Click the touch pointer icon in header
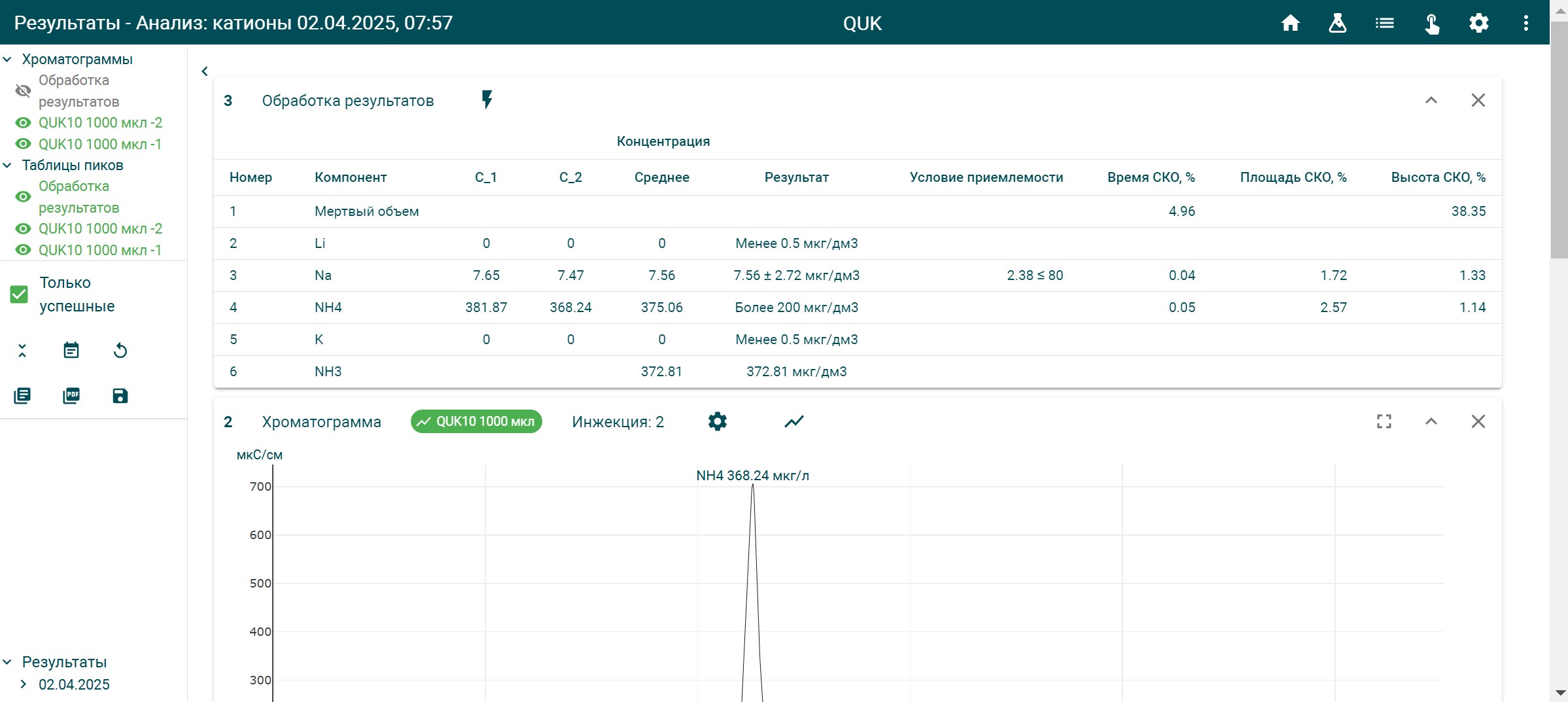 pos(1432,24)
